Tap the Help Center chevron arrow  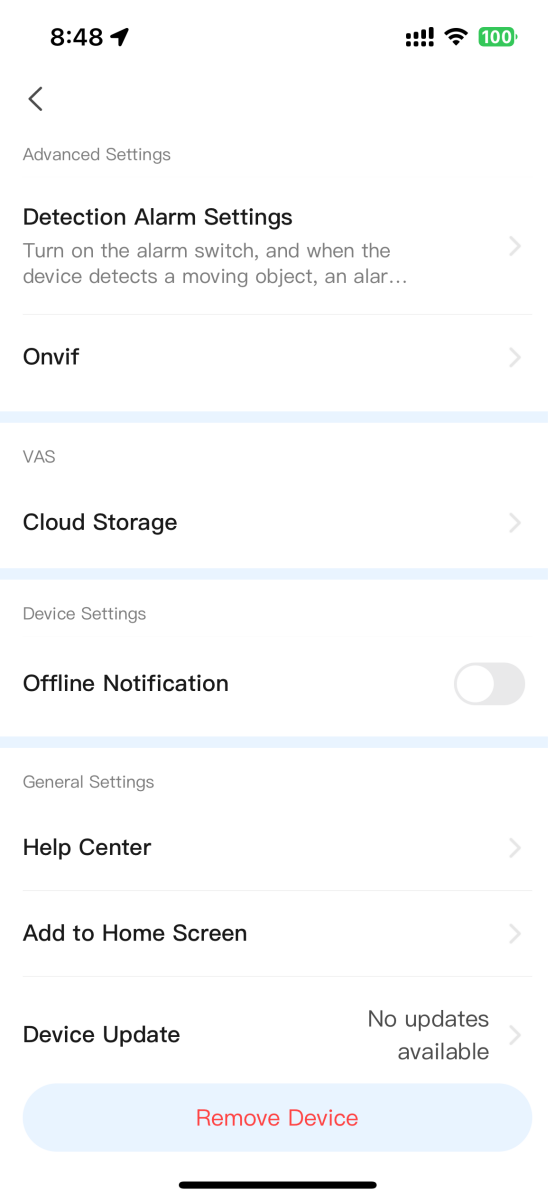click(x=515, y=848)
